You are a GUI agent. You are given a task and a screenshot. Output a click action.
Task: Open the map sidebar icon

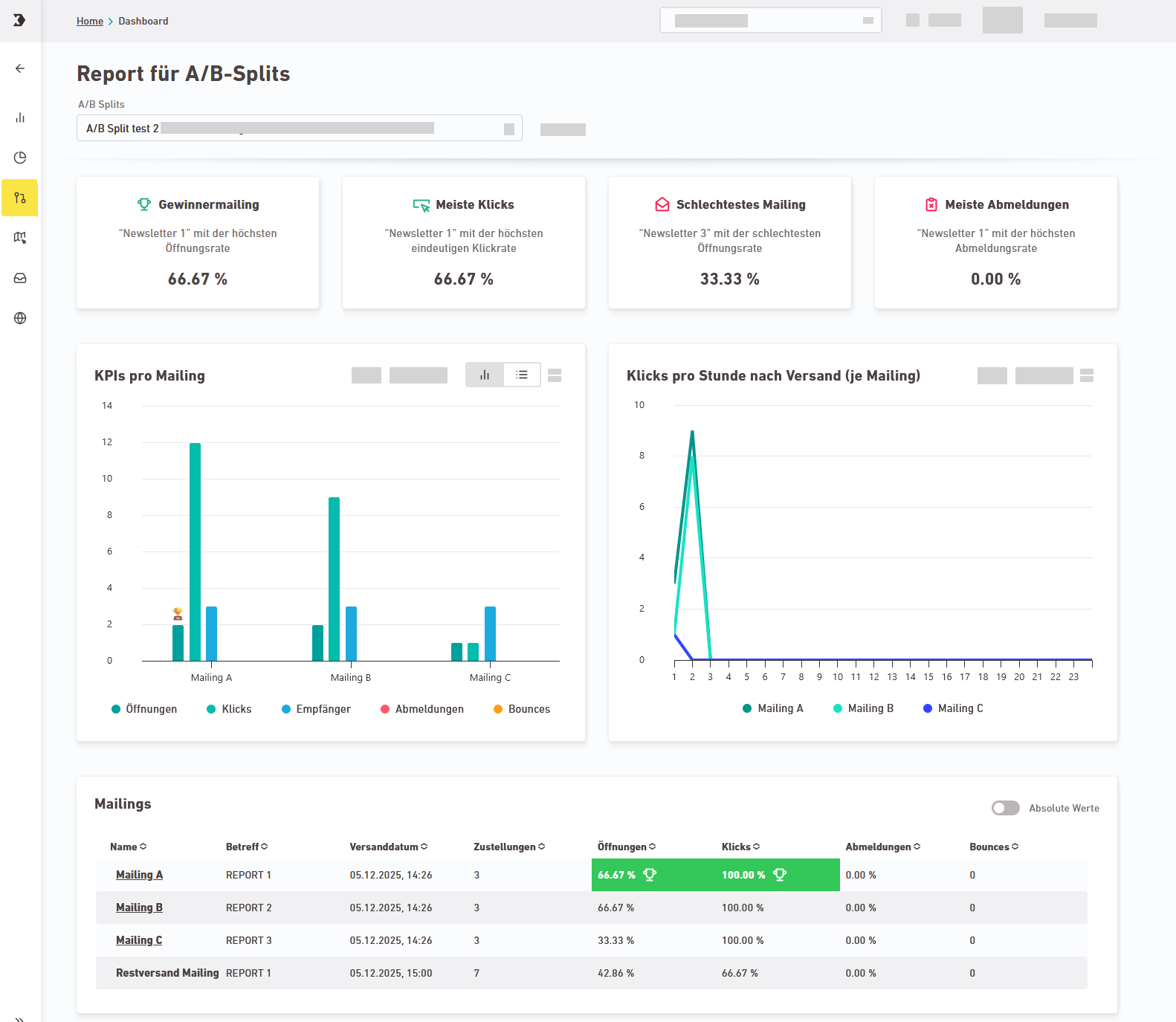[x=20, y=238]
